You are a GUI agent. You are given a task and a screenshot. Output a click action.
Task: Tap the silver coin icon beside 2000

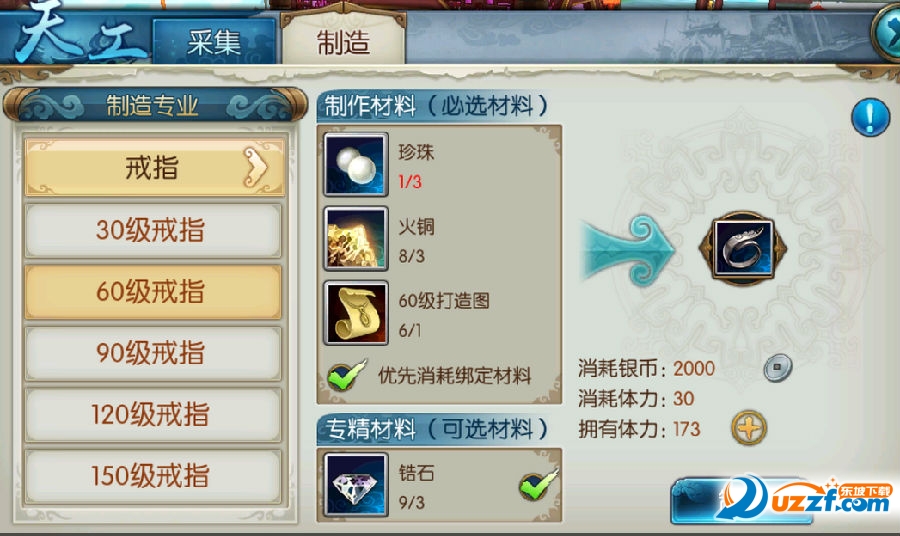778,367
